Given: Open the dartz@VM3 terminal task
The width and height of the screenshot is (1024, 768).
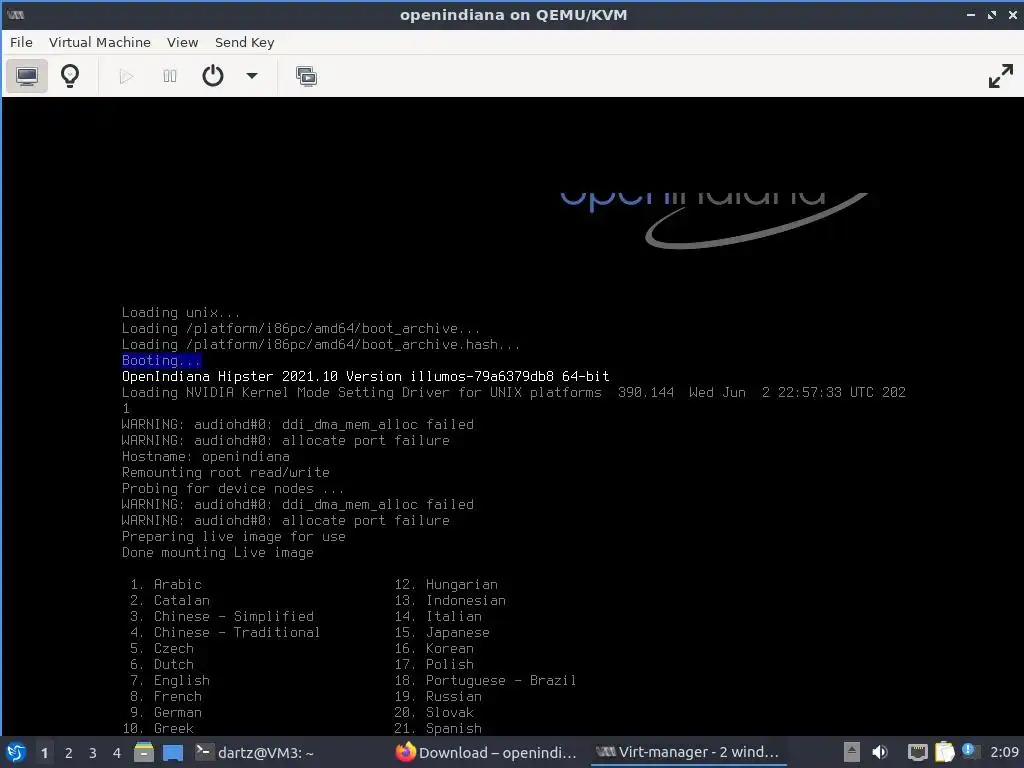Looking at the screenshot, I should pos(255,752).
